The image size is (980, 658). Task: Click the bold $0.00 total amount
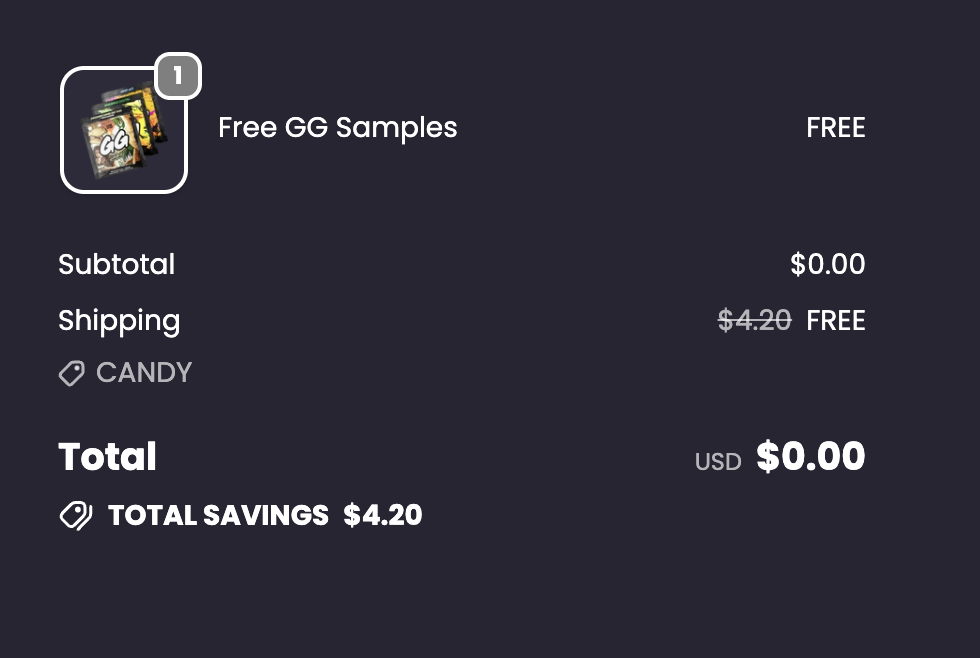[810, 457]
